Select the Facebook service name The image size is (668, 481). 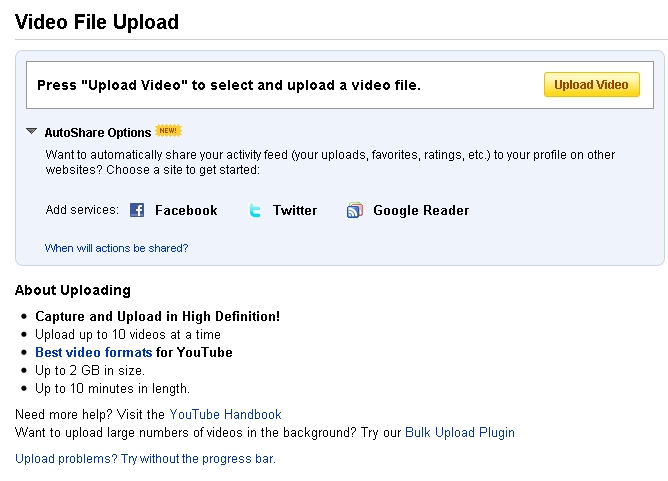[x=186, y=210]
